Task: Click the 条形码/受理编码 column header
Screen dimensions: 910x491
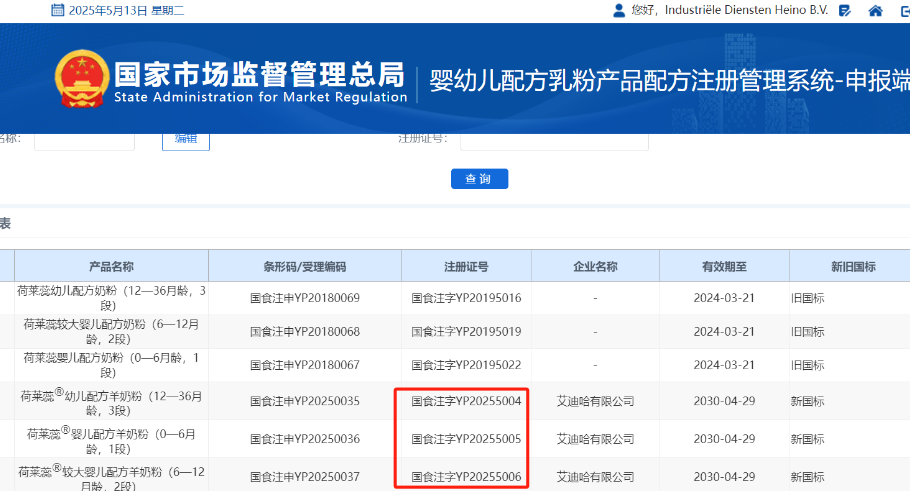Action: click(x=304, y=267)
